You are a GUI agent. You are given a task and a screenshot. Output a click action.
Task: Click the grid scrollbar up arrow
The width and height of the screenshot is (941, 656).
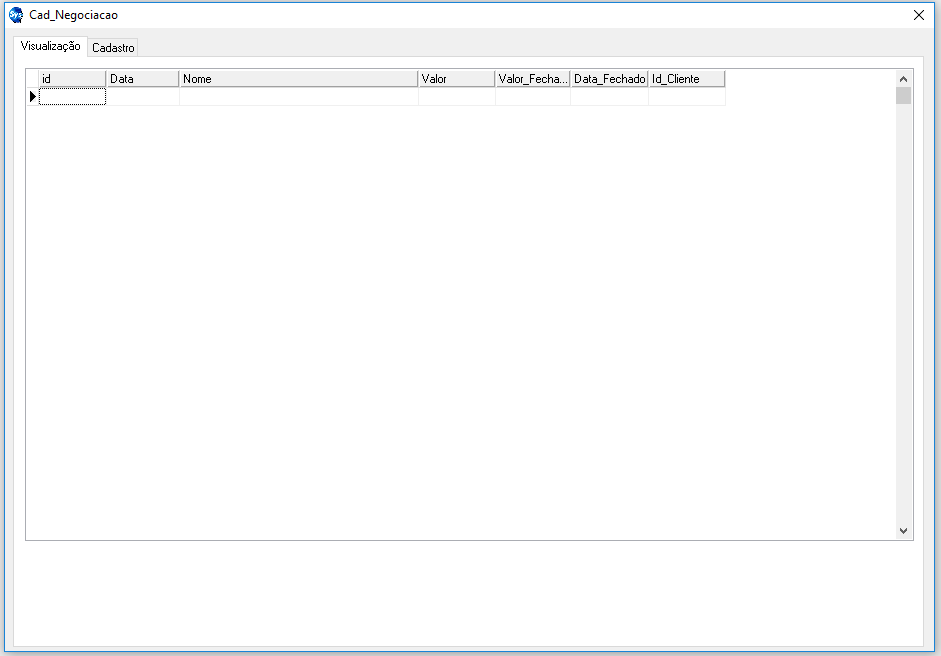coord(903,79)
